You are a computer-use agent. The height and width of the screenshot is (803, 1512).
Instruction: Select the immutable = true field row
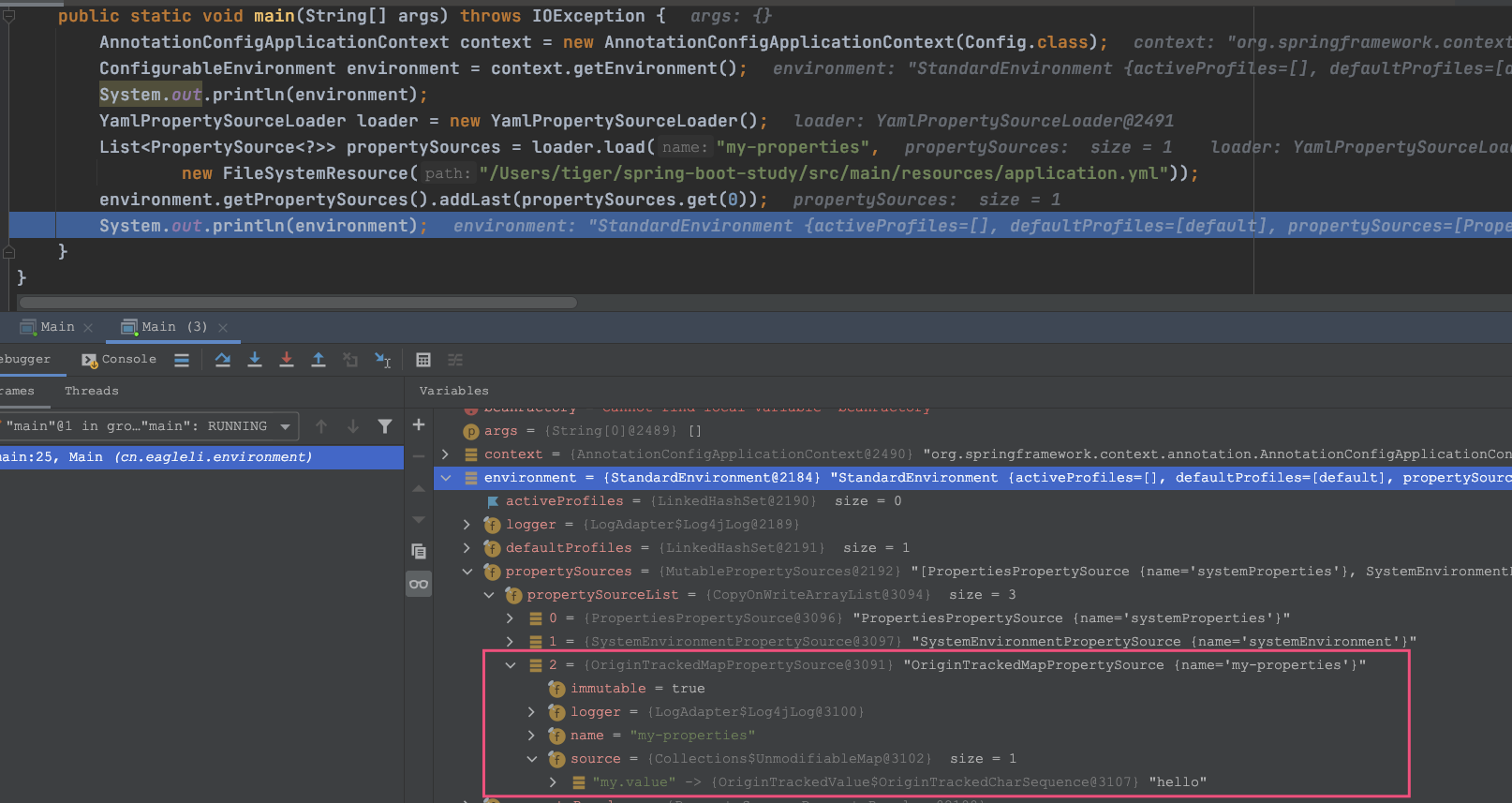pos(973,689)
